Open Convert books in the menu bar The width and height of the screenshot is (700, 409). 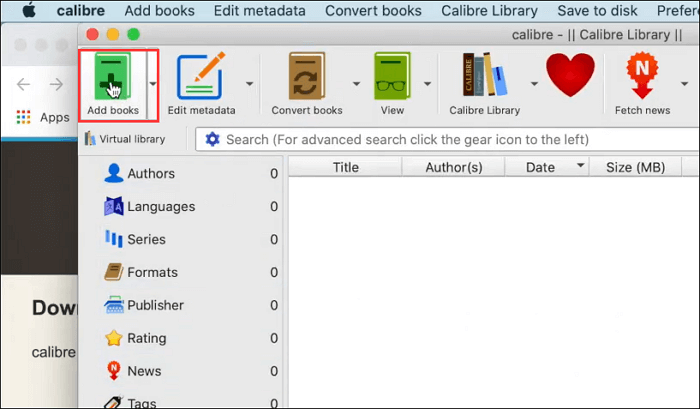coord(373,11)
